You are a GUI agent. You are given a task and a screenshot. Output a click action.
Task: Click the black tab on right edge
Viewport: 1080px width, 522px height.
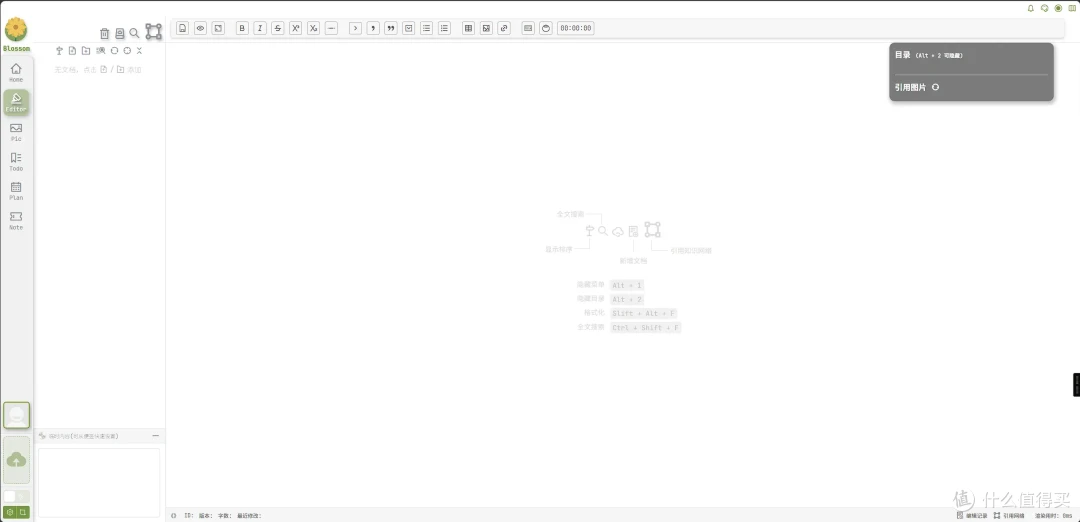coord(1077,384)
